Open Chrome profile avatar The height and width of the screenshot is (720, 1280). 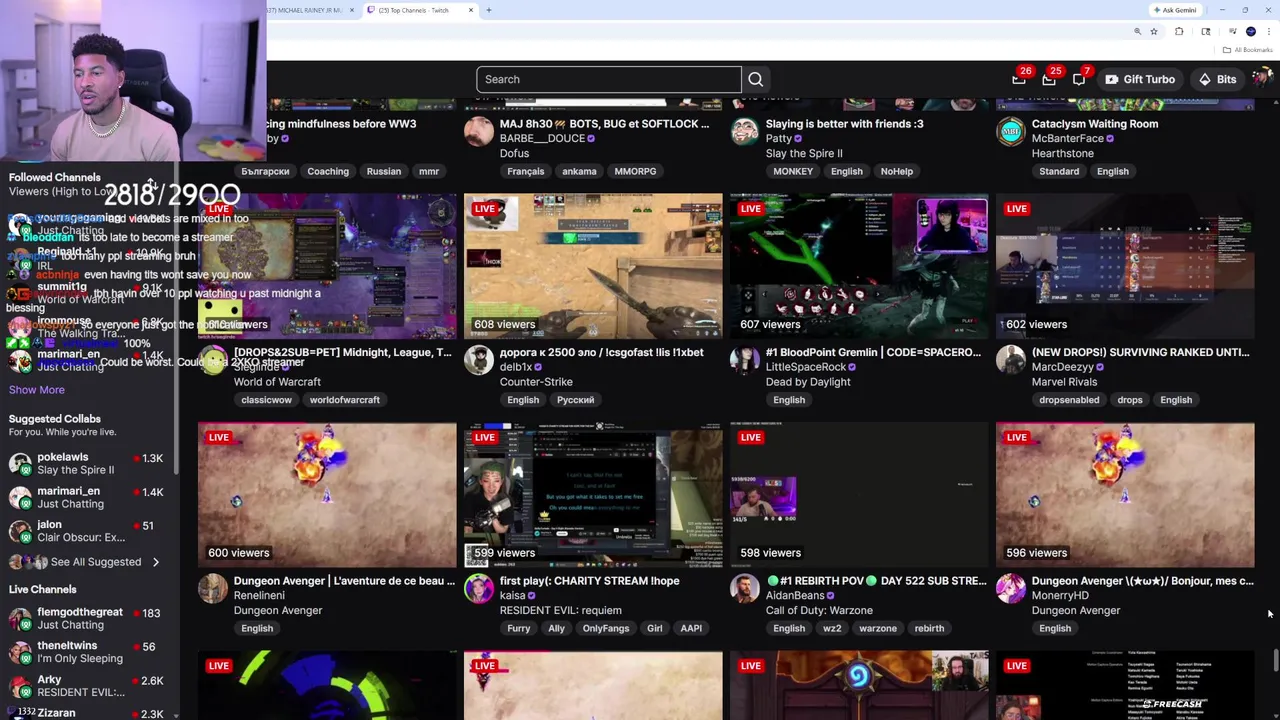[1251, 32]
